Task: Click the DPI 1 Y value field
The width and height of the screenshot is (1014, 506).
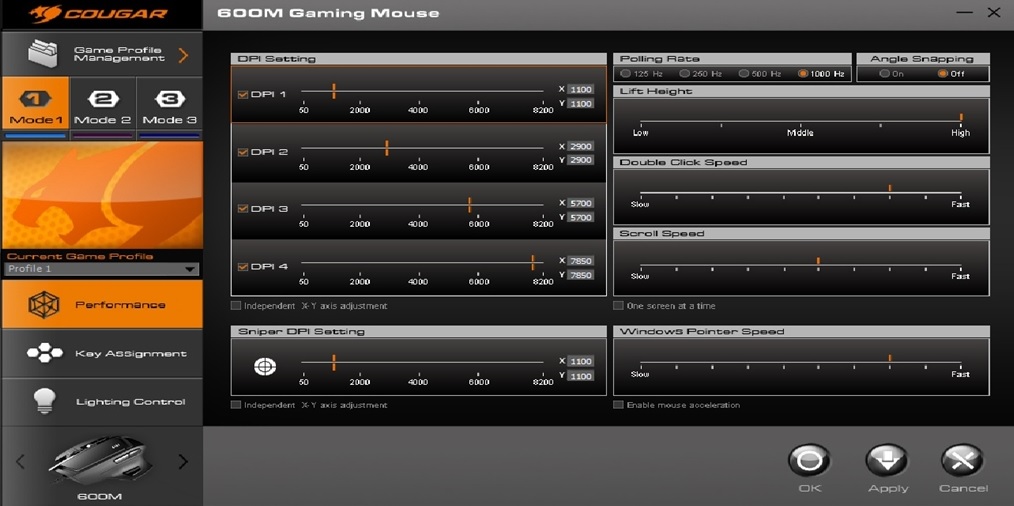Action: pyautogui.click(x=581, y=104)
